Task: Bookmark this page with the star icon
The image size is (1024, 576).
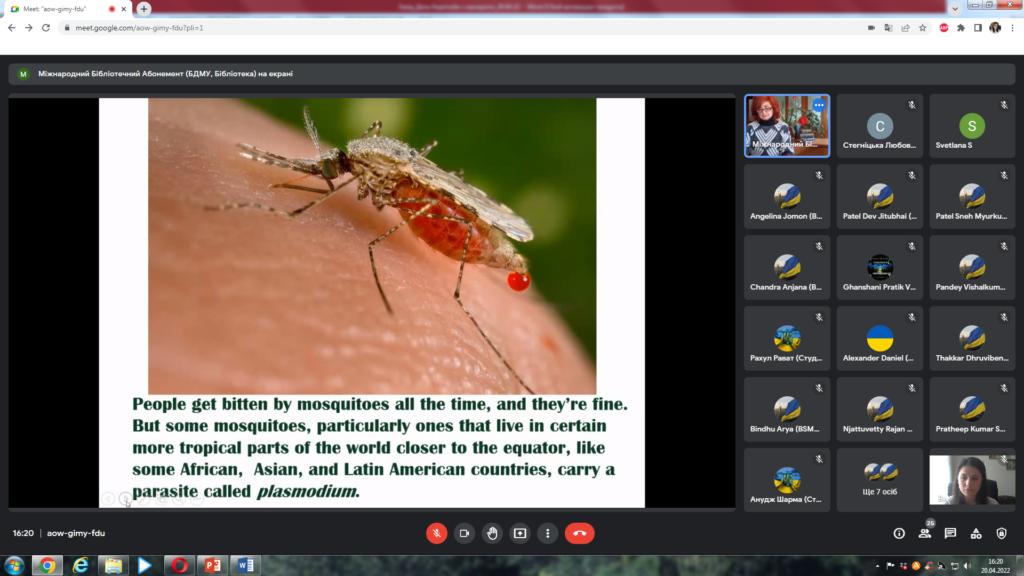Action: (x=921, y=28)
